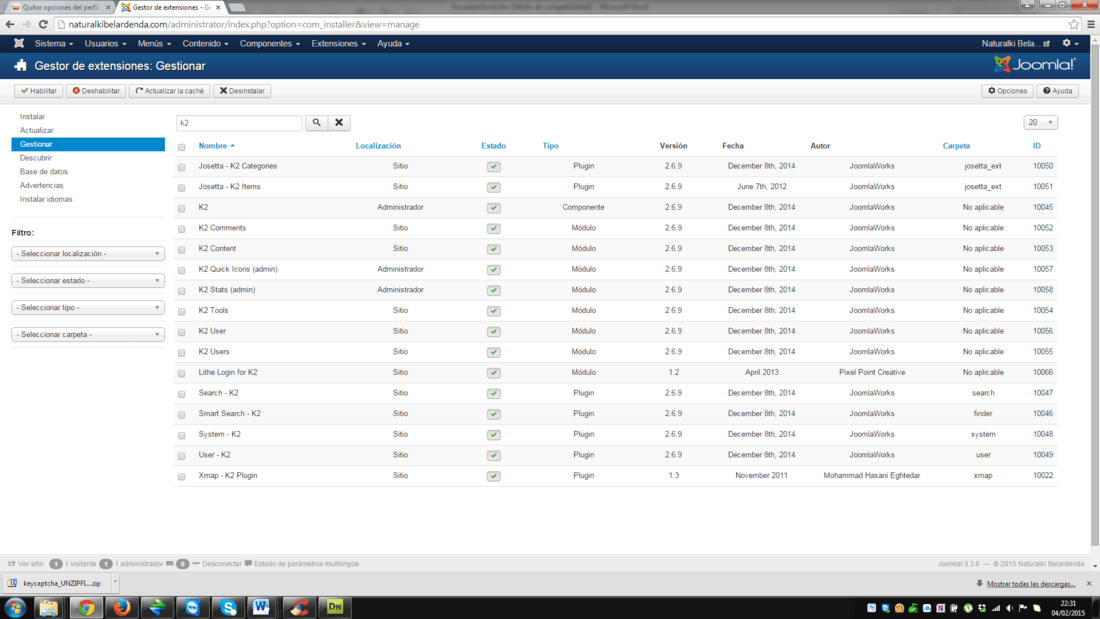Click Mostrar todas las descargas link
This screenshot has width=1100, height=619.
1031,584
